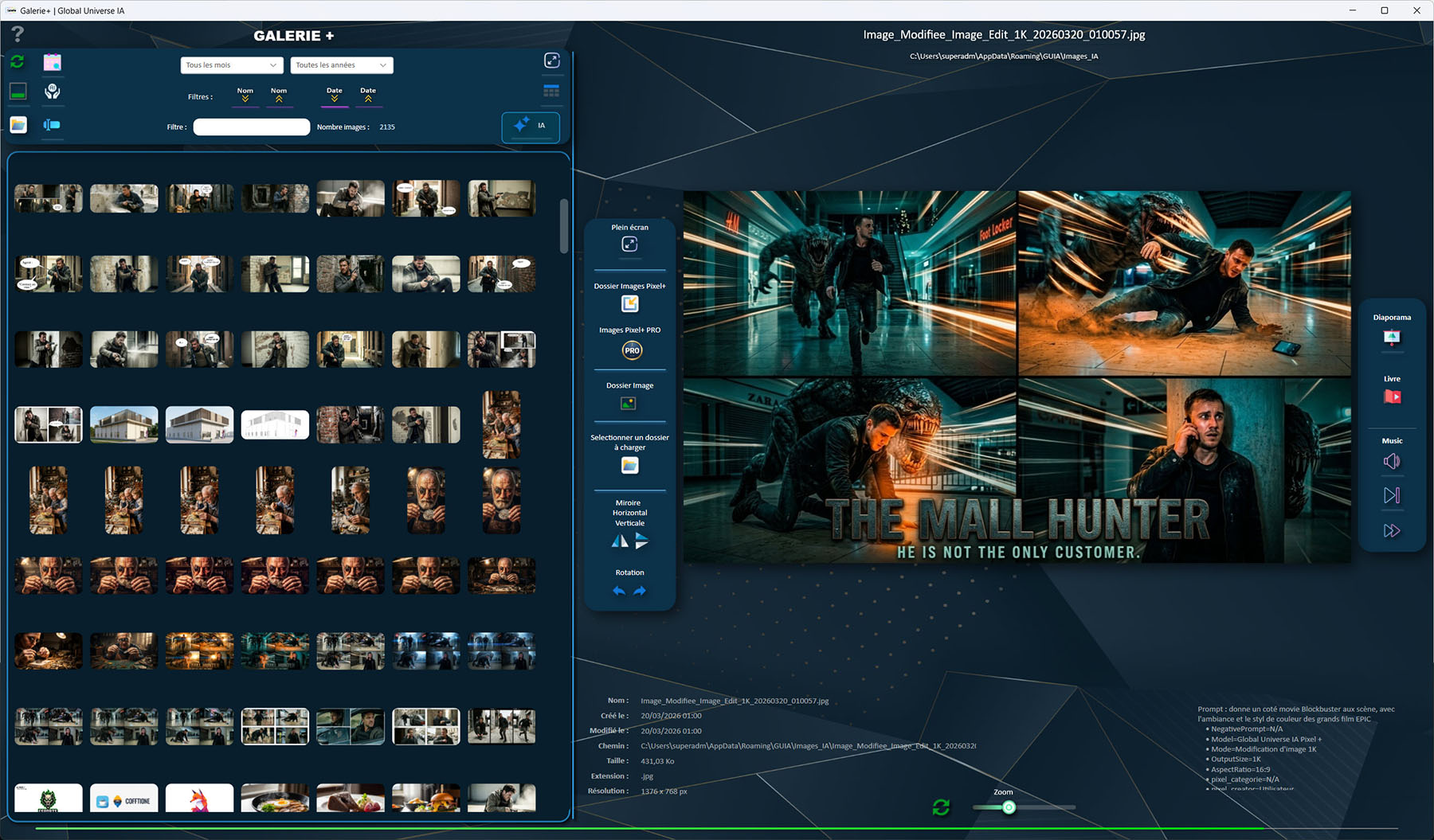The image size is (1434, 840).
Task: Click the Images Pixel+ PRO badge
Action: 632,350
